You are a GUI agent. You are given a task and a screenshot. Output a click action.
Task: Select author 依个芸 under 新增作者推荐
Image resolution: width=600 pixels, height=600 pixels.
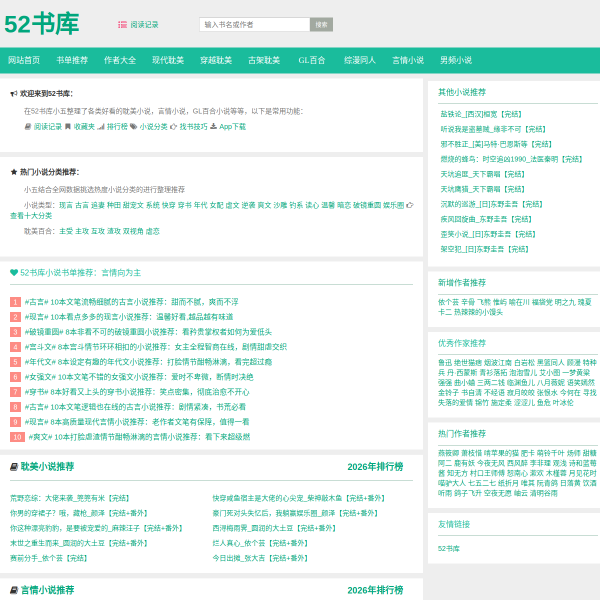point(448,302)
